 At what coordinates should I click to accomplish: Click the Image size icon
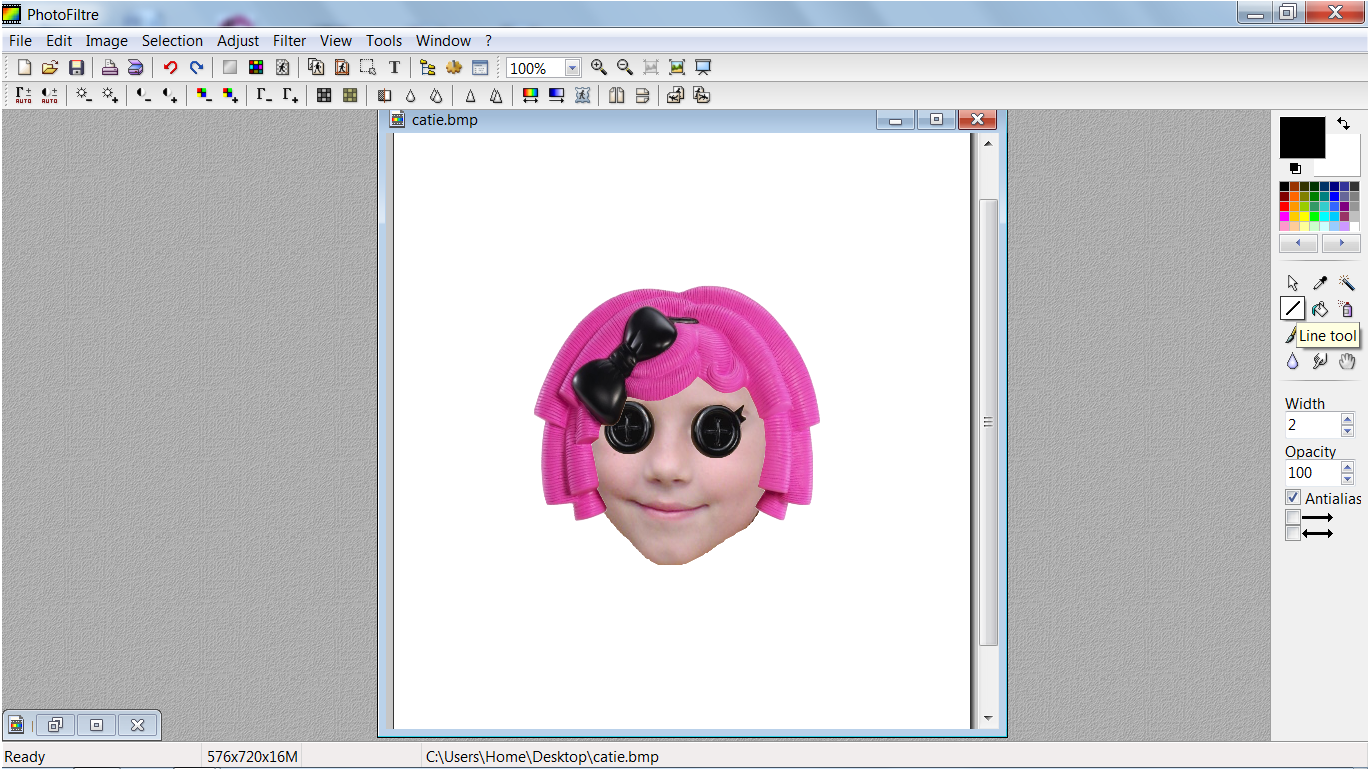(x=316, y=68)
